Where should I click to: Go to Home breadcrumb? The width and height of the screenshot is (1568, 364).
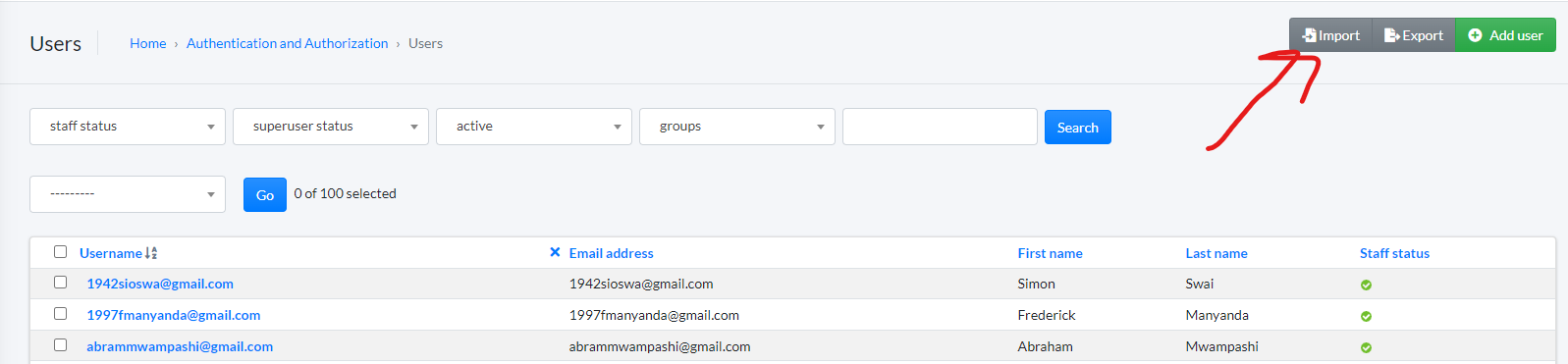click(x=148, y=43)
